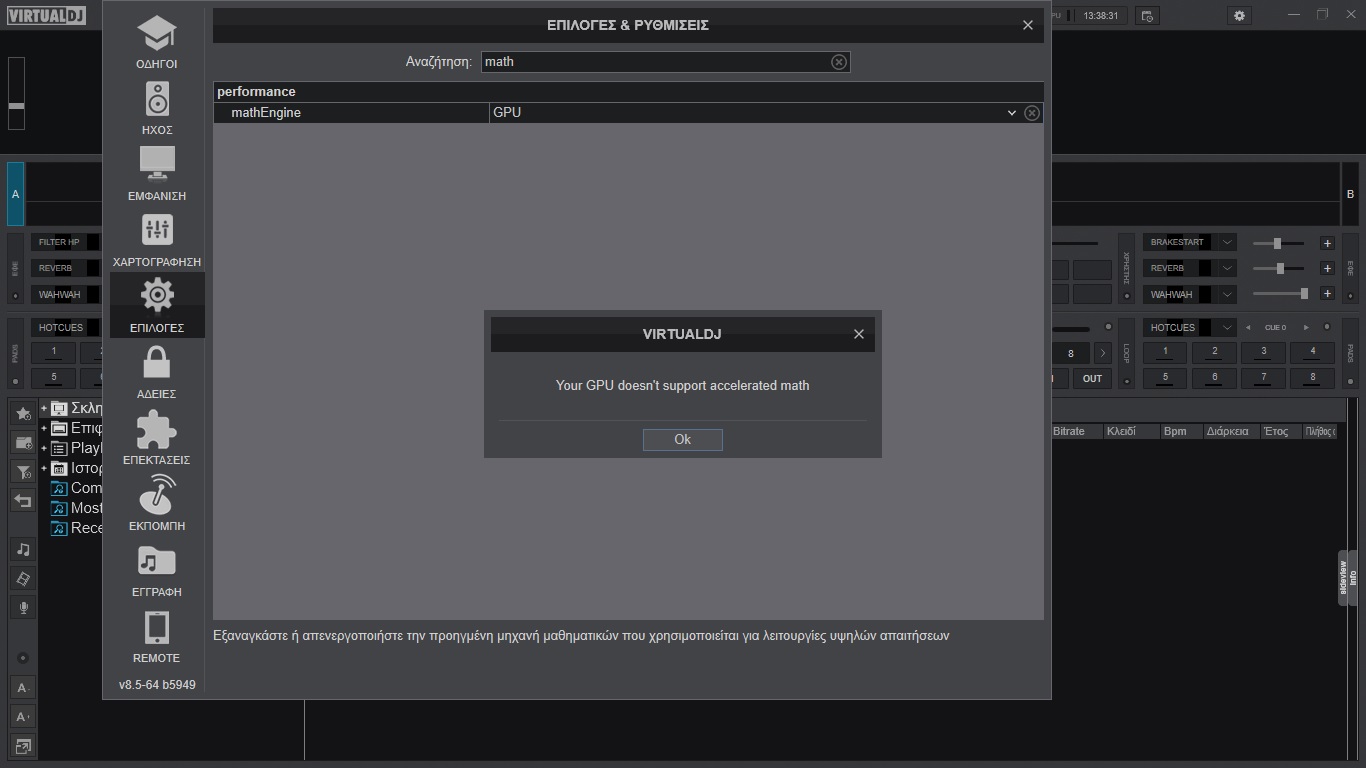
Task: Clear the search field with the X icon
Action: 839,62
